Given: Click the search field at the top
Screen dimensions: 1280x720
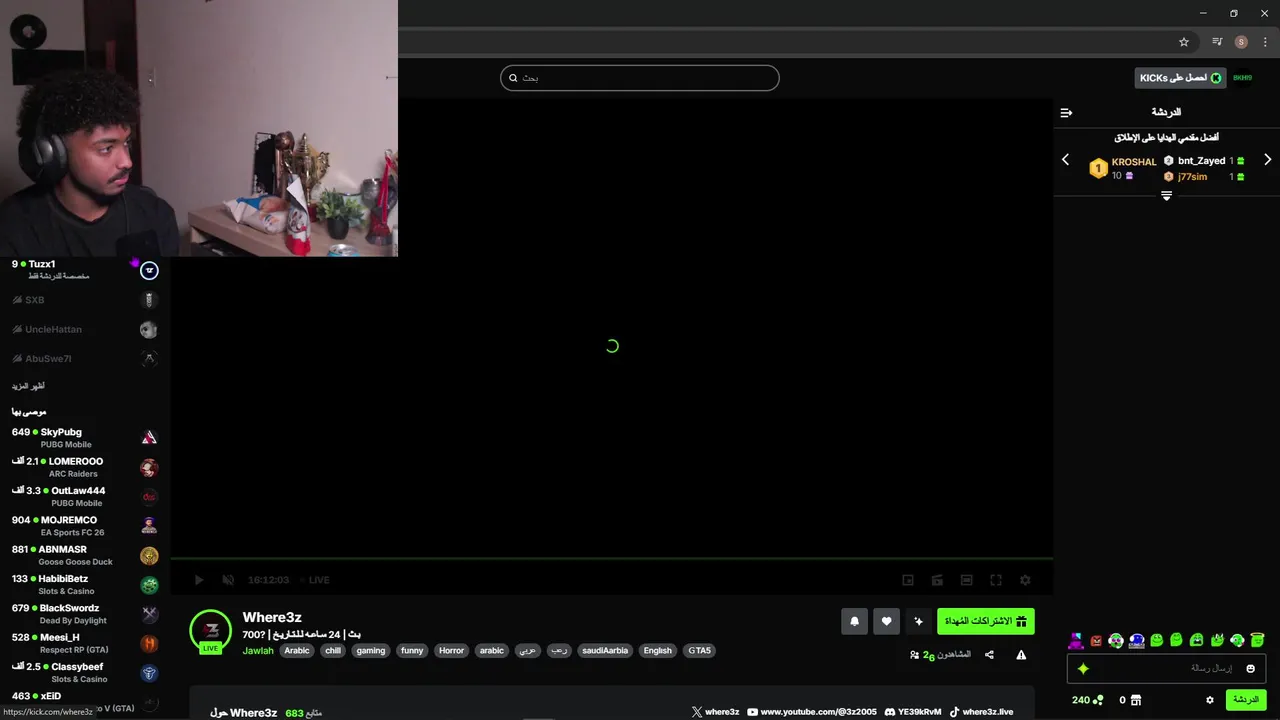Looking at the screenshot, I should (x=640, y=78).
